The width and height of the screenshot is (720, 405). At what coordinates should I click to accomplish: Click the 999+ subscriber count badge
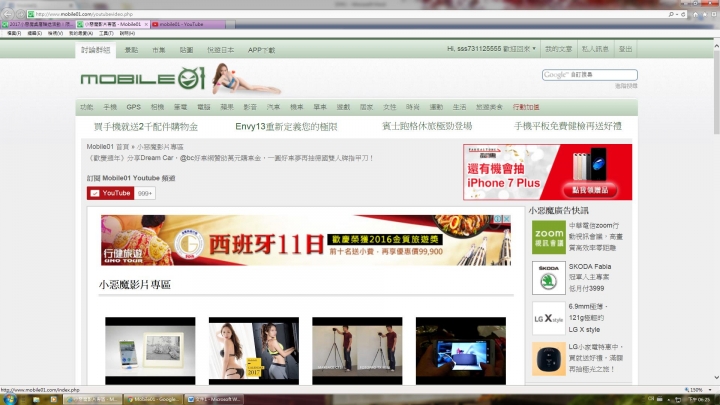[145, 193]
